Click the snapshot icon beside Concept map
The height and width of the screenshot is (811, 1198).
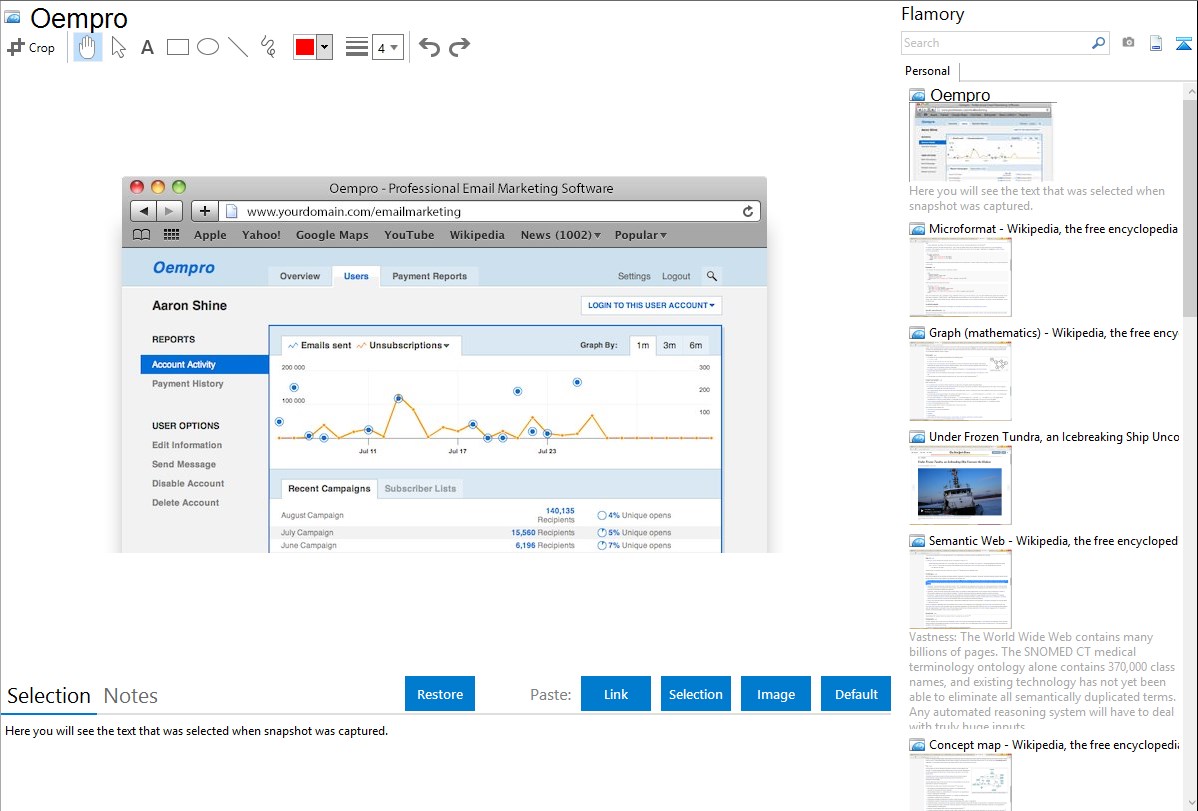pyautogui.click(x=917, y=745)
